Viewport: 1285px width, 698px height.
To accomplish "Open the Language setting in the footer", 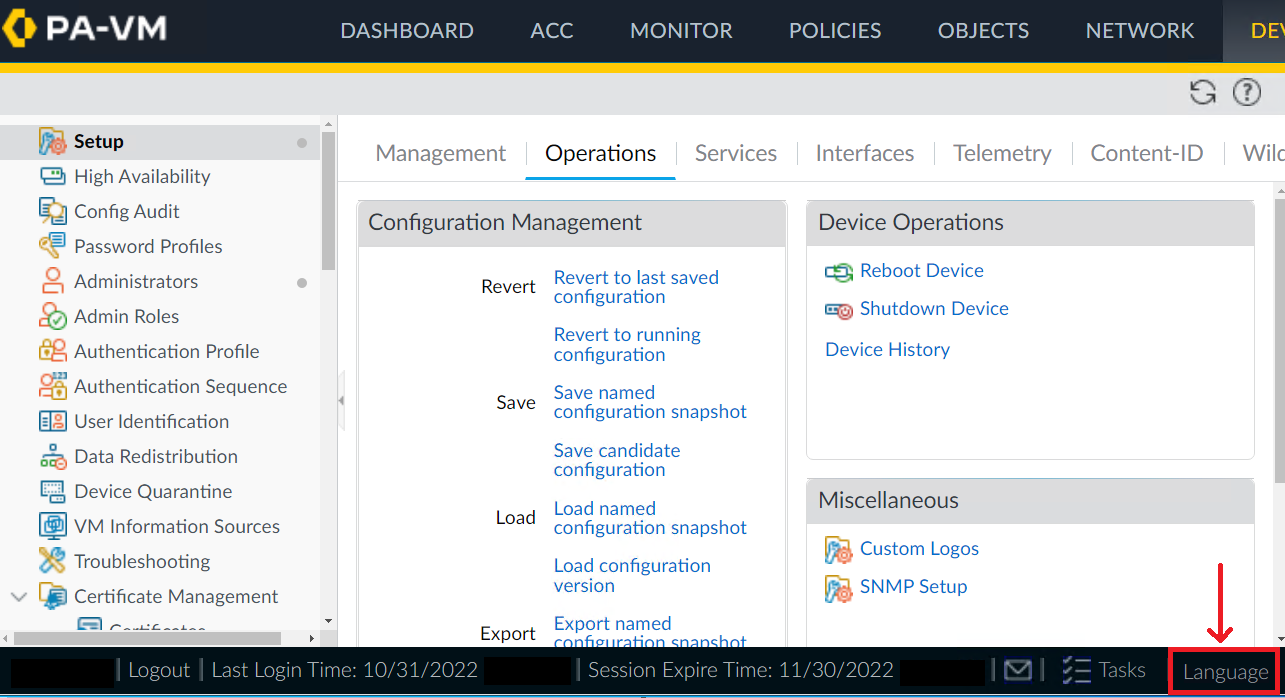I will pyautogui.click(x=1224, y=672).
